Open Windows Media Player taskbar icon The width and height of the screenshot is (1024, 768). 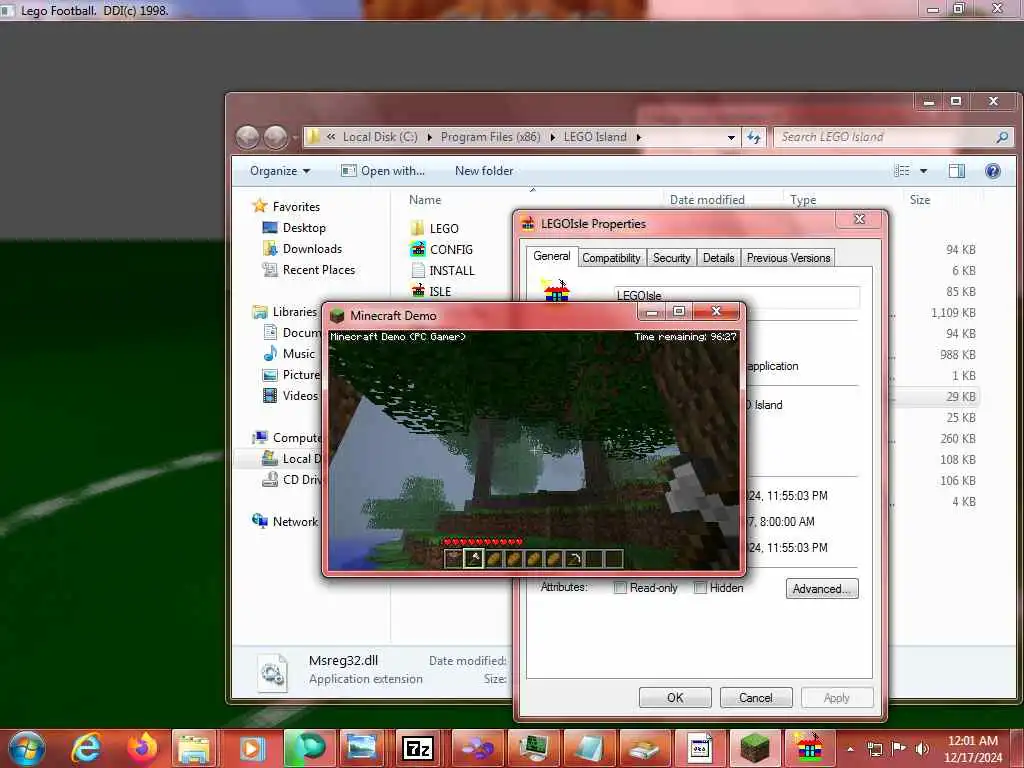click(x=252, y=748)
